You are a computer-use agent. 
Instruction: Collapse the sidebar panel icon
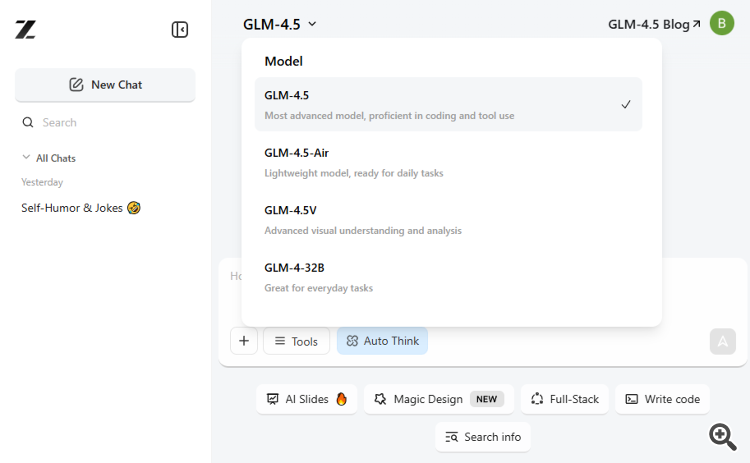click(180, 30)
